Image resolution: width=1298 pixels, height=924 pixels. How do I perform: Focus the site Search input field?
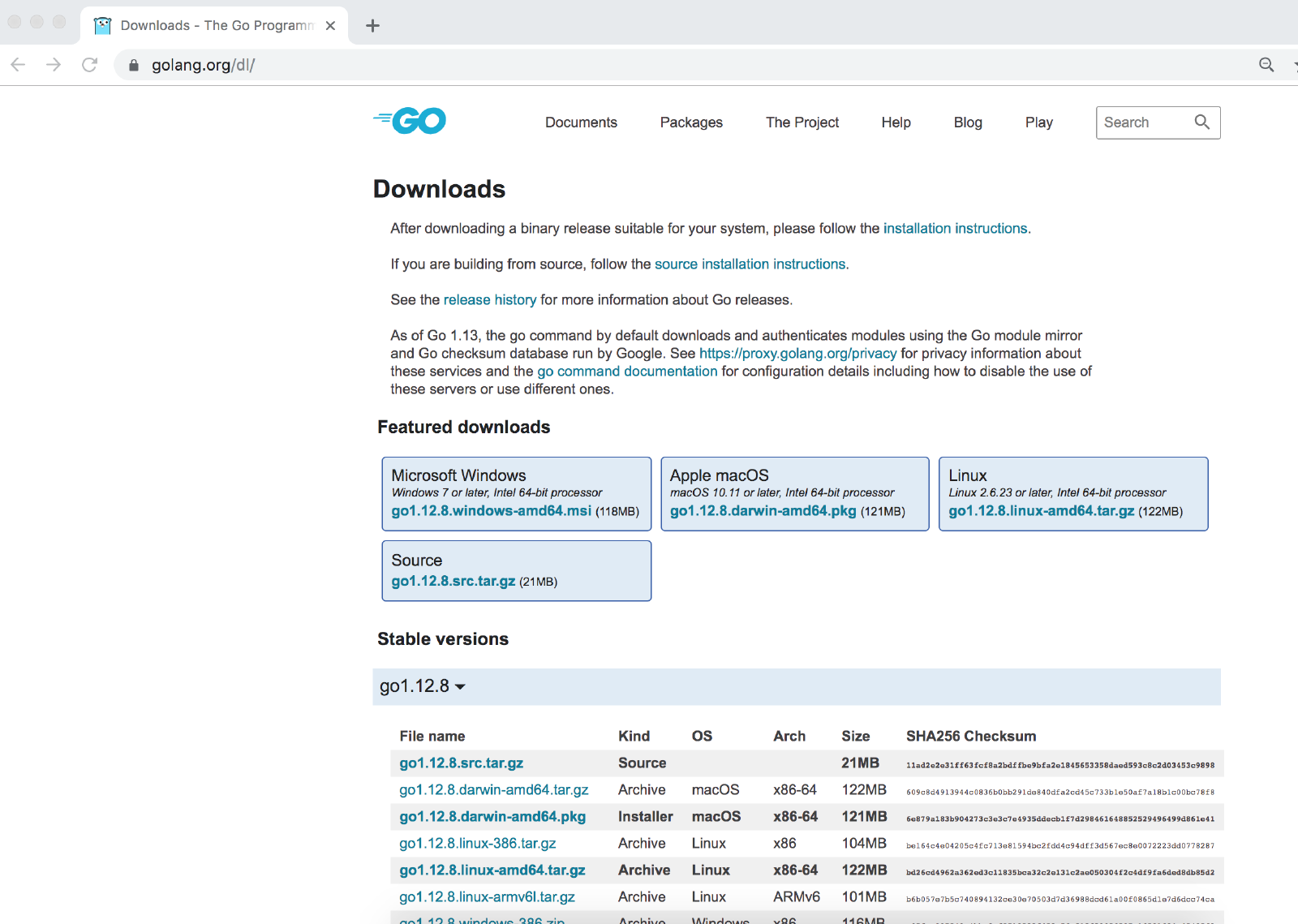1144,122
